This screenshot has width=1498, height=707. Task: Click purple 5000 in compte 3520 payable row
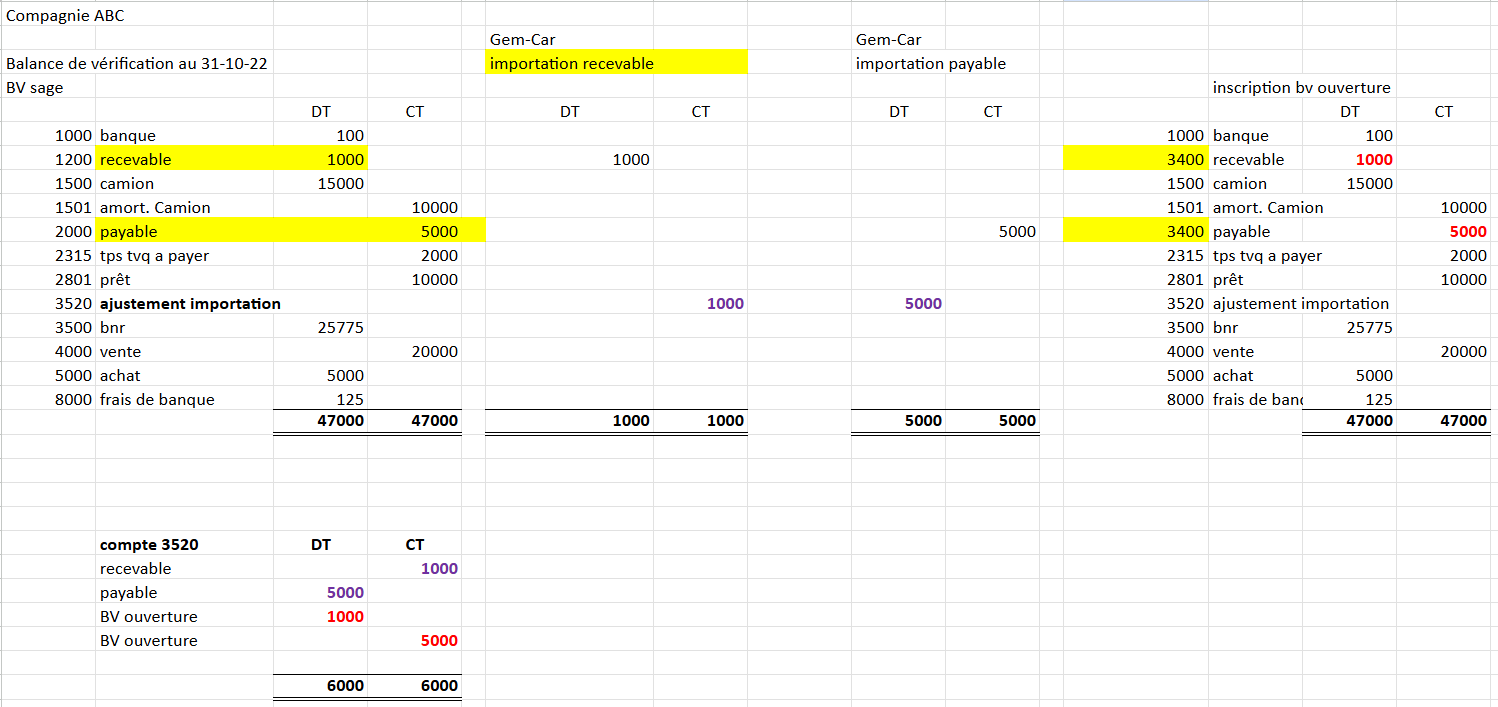coord(344,593)
